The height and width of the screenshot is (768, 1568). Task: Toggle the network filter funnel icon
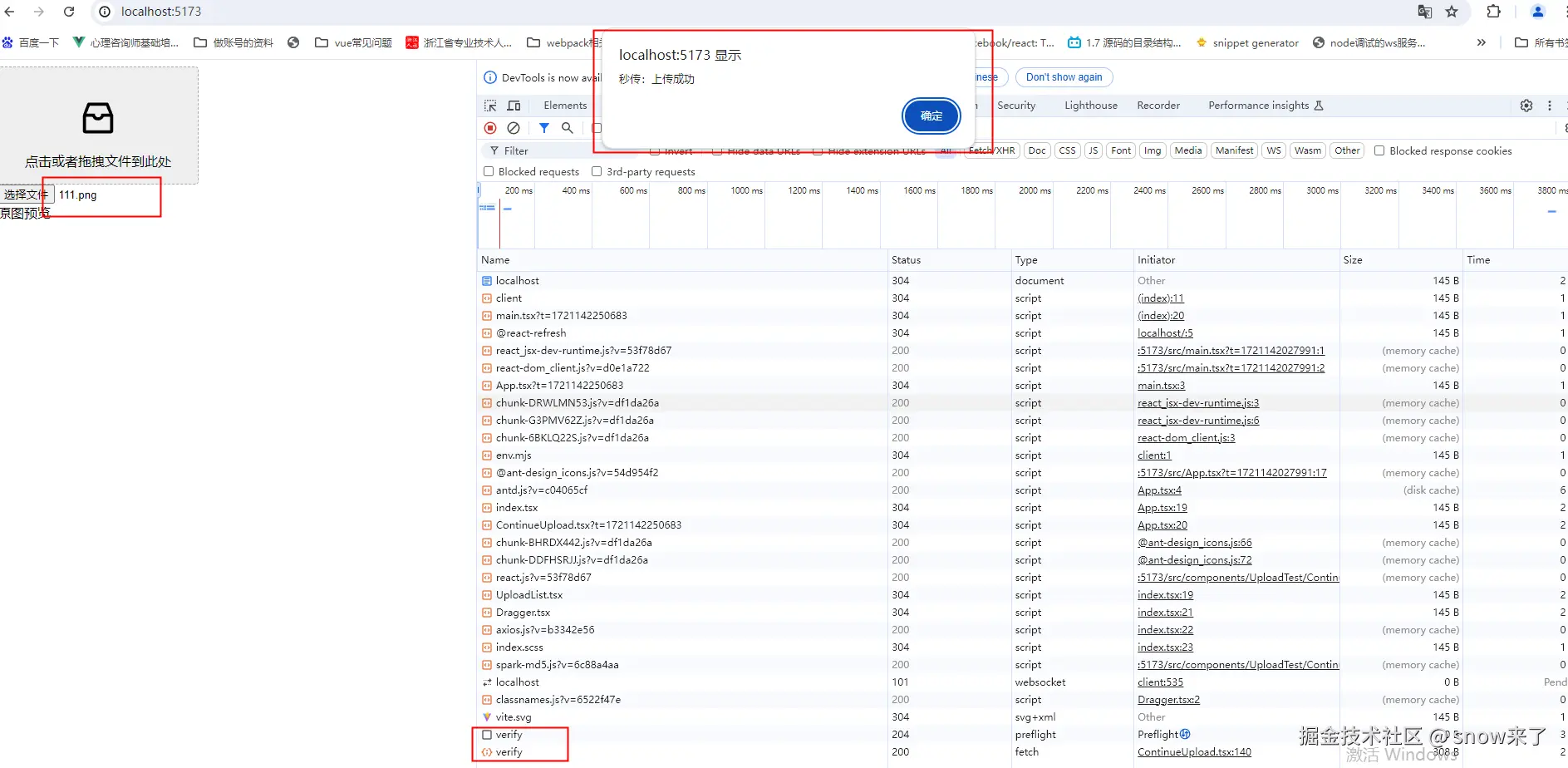pyautogui.click(x=544, y=128)
